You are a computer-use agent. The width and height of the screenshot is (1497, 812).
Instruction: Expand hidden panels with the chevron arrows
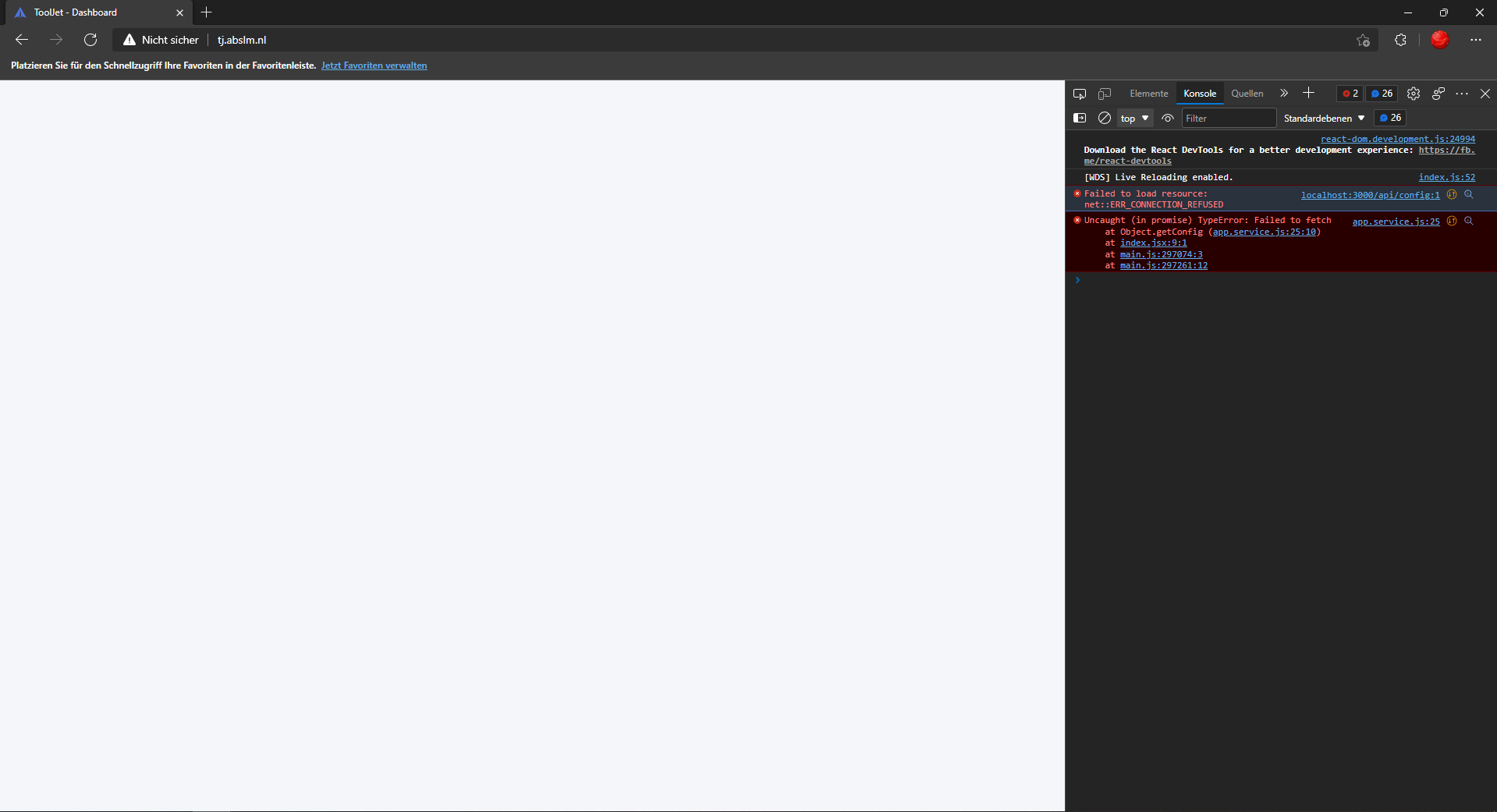point(1283,93)
